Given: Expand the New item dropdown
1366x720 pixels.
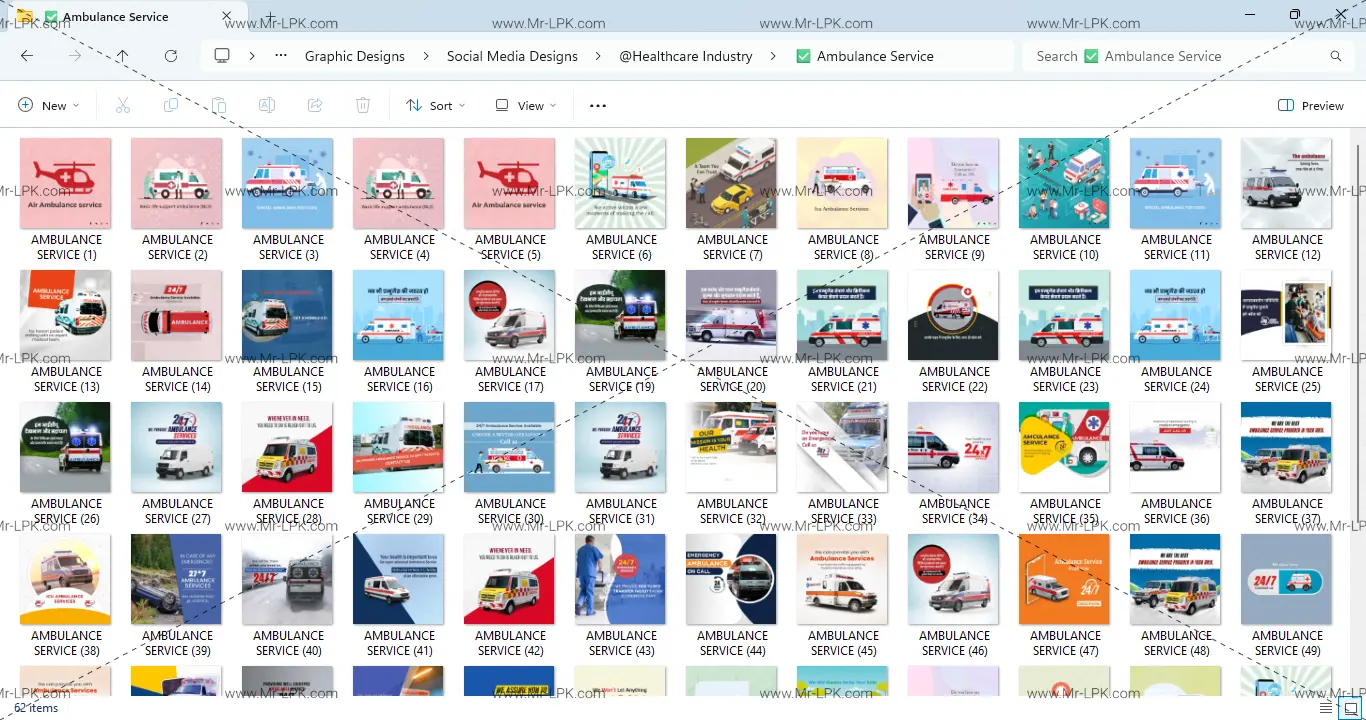Looking at the screenshot, I should coord(48,106).
